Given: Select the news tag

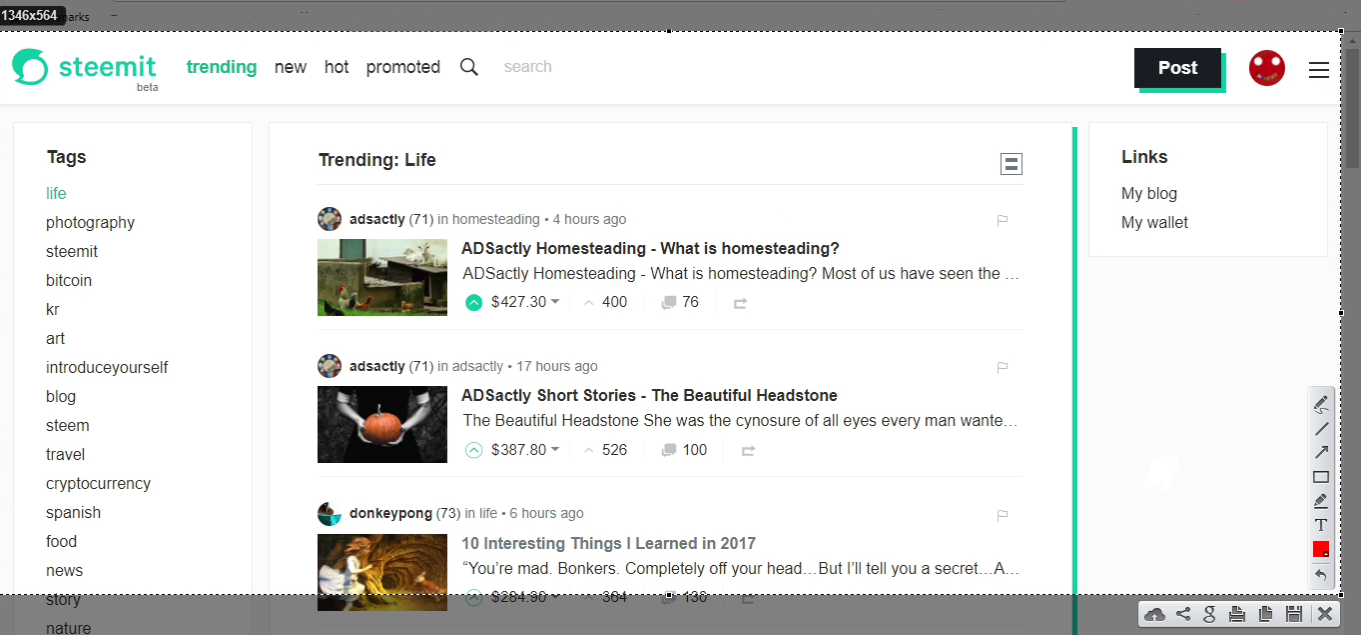Looking at the screenshot, I should pyautogui.click(x=64, y=570).
